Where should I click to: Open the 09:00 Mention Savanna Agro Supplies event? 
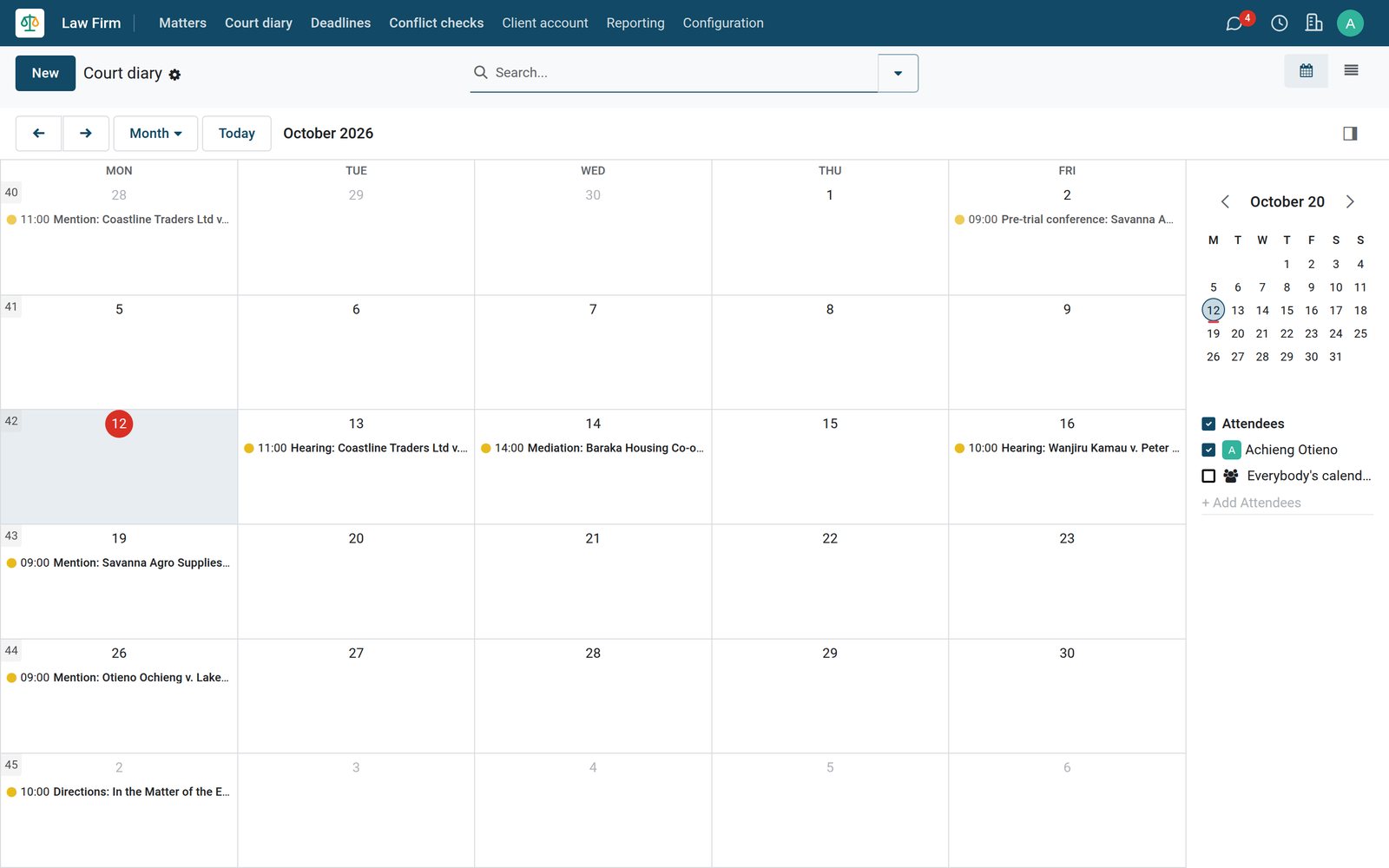tap(119, 562)
